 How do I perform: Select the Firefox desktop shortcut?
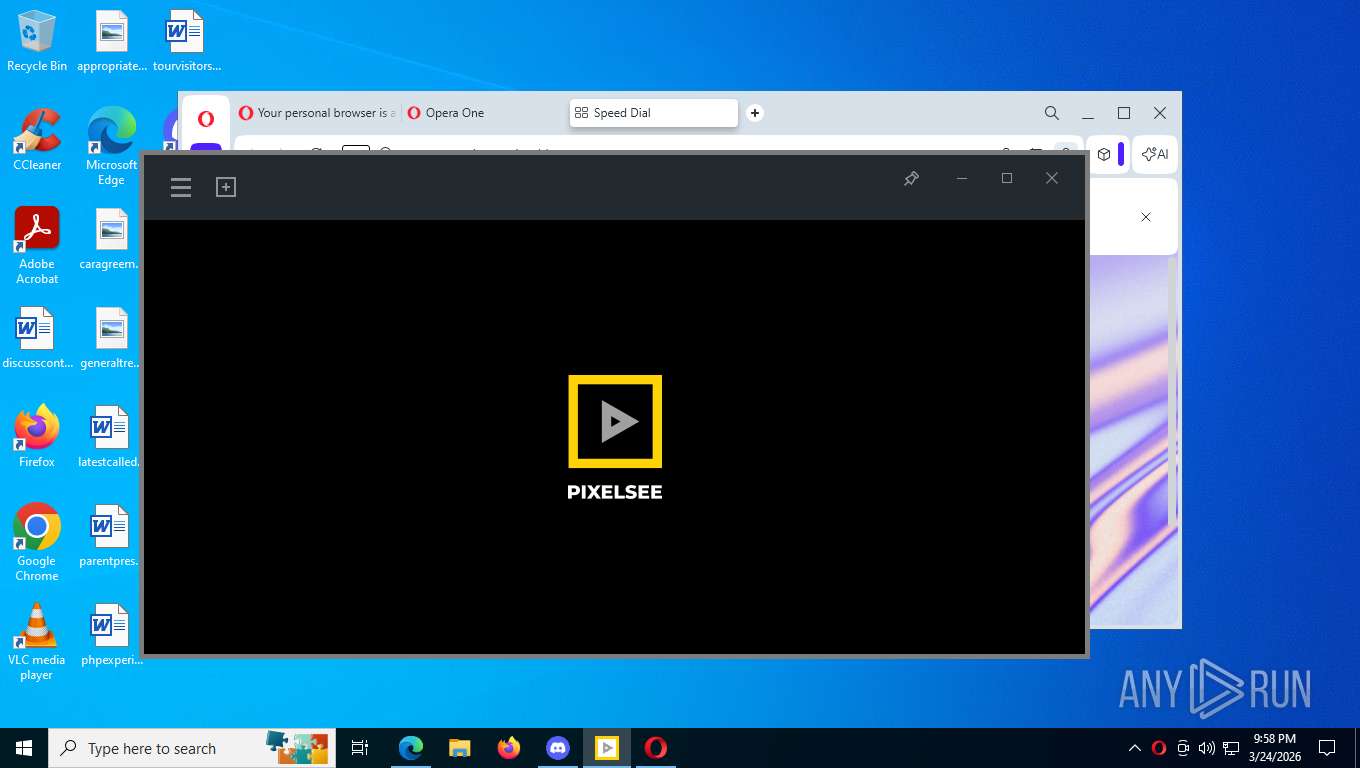(x=37, y=437)
